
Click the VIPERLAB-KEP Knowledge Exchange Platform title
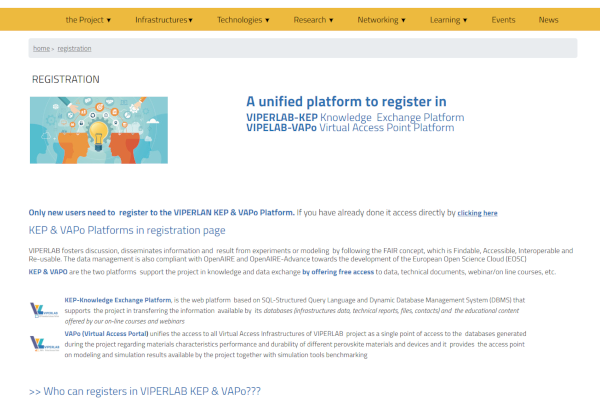[355, 117]
